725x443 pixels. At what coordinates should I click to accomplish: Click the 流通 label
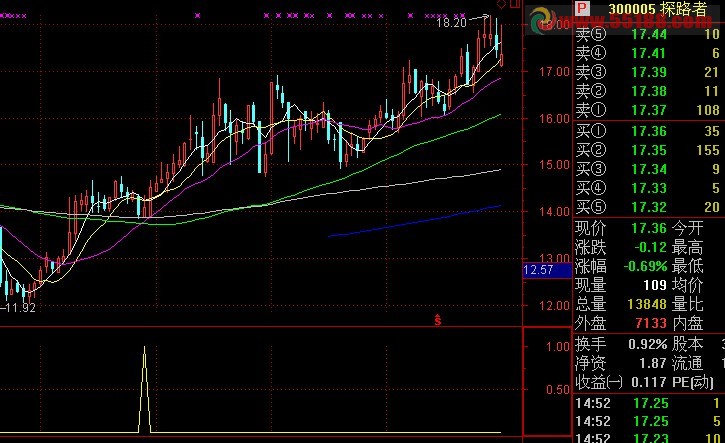coord(688,363)
